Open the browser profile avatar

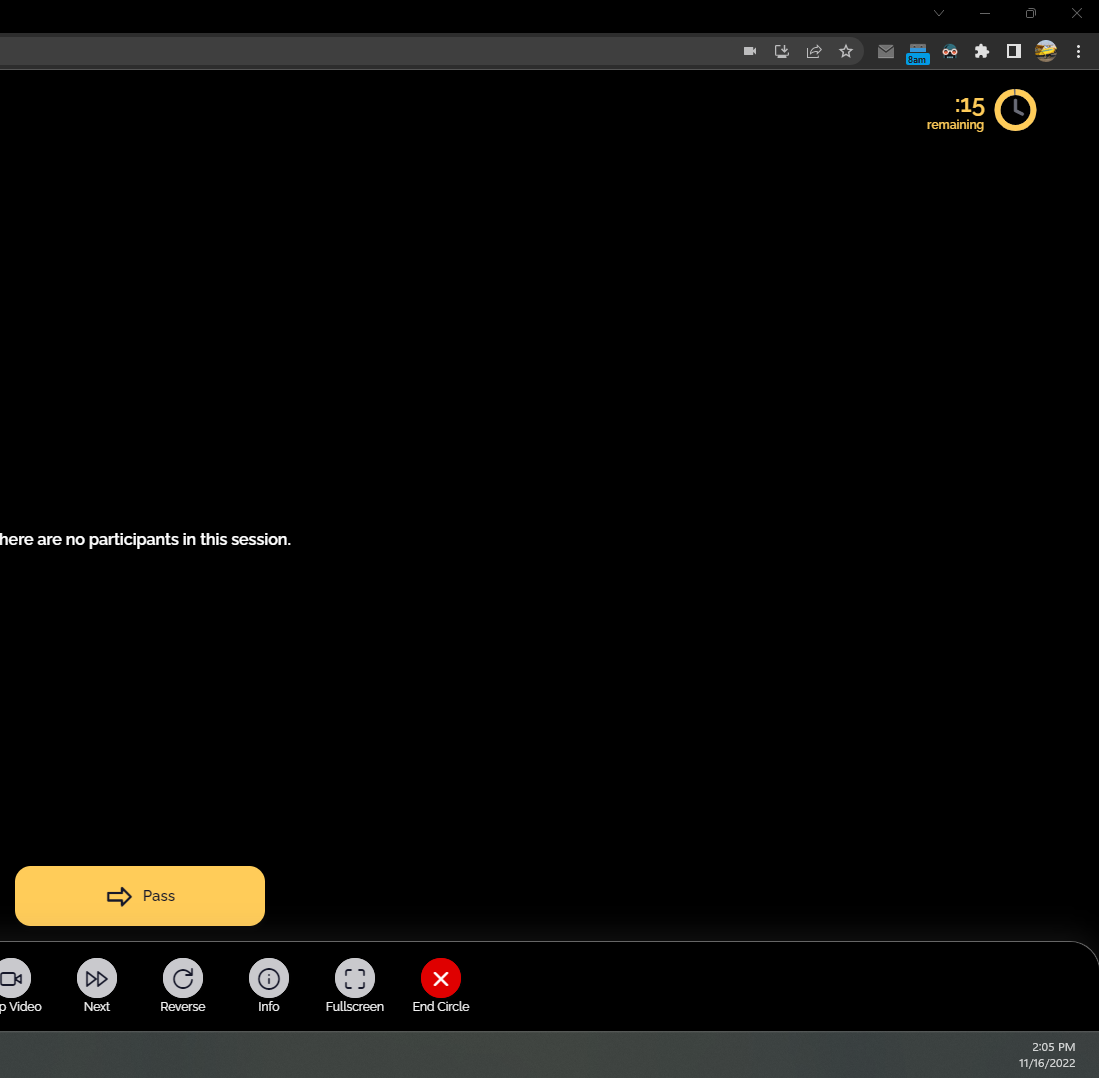click(1046, 51)
